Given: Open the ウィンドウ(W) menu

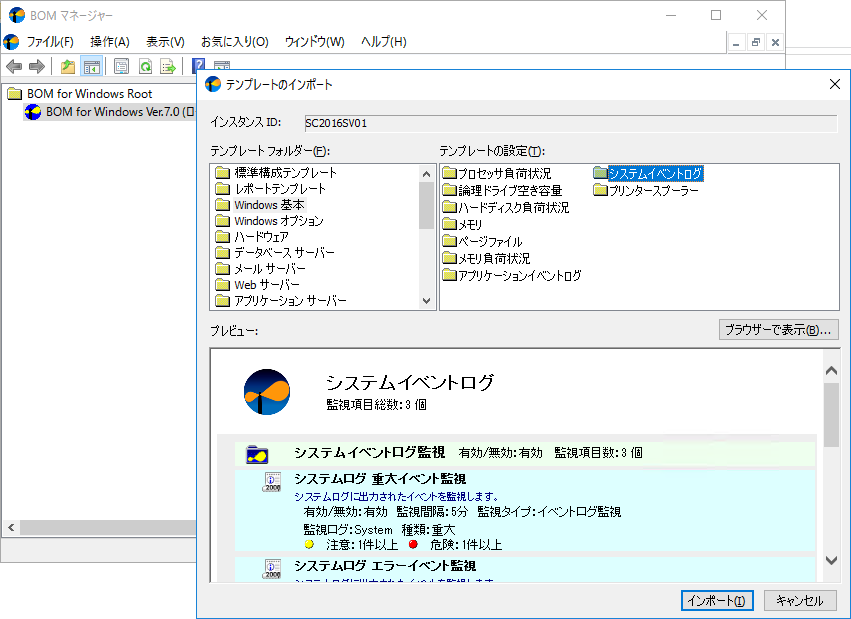Looking at the screenshot, I should [315, 42].
